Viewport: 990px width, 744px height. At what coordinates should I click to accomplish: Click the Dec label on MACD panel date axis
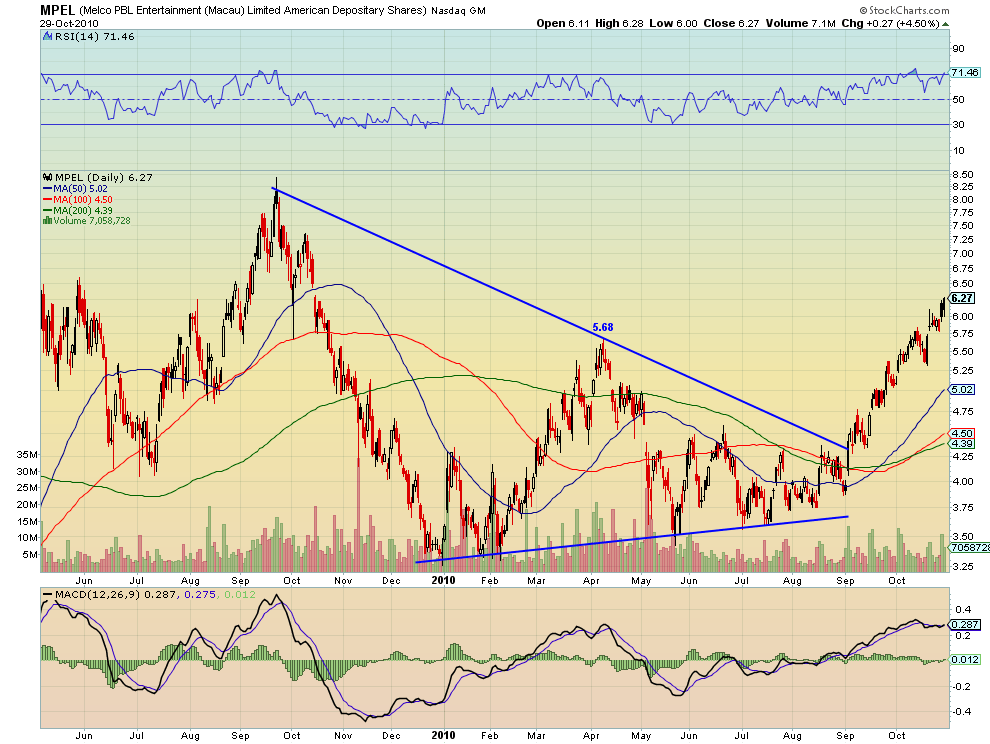click(391, 736)
